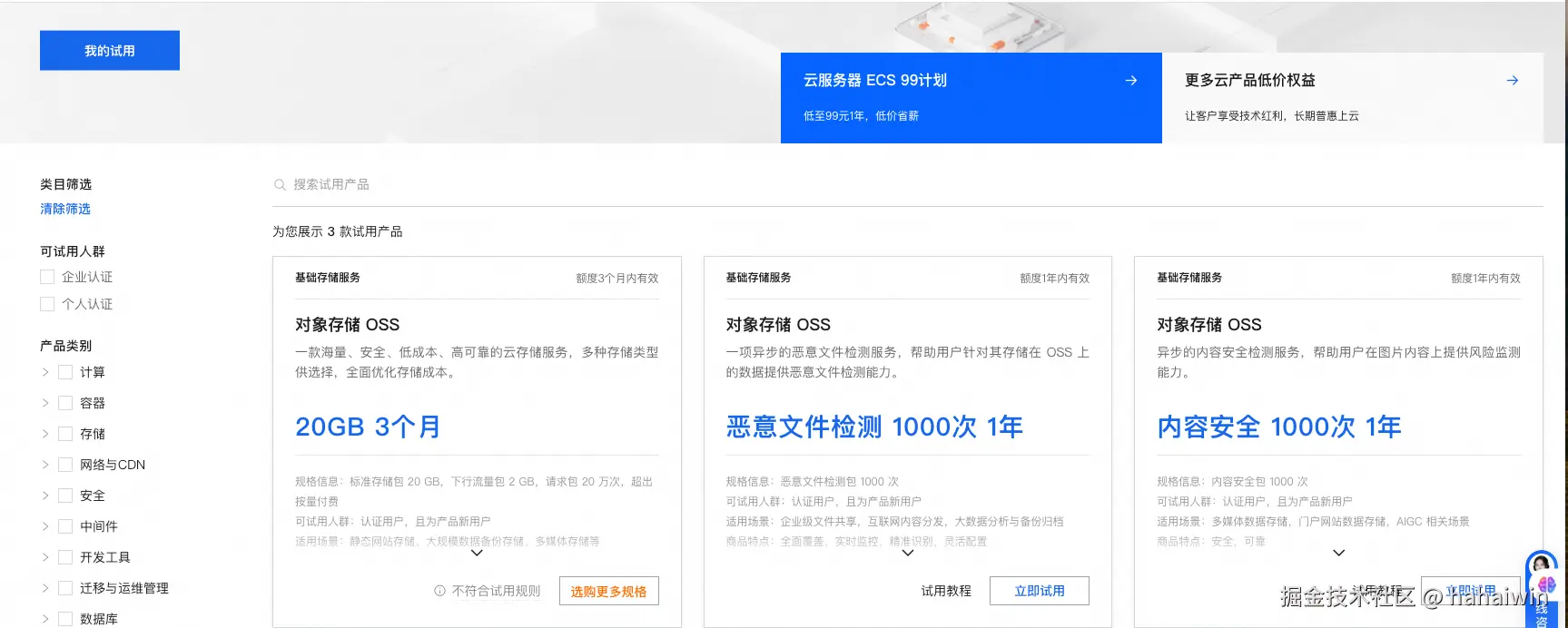Image resolution: width=1568 pixels, height=628 pixels.
Task: Check the 安全 category box
Action: point(65,496)
